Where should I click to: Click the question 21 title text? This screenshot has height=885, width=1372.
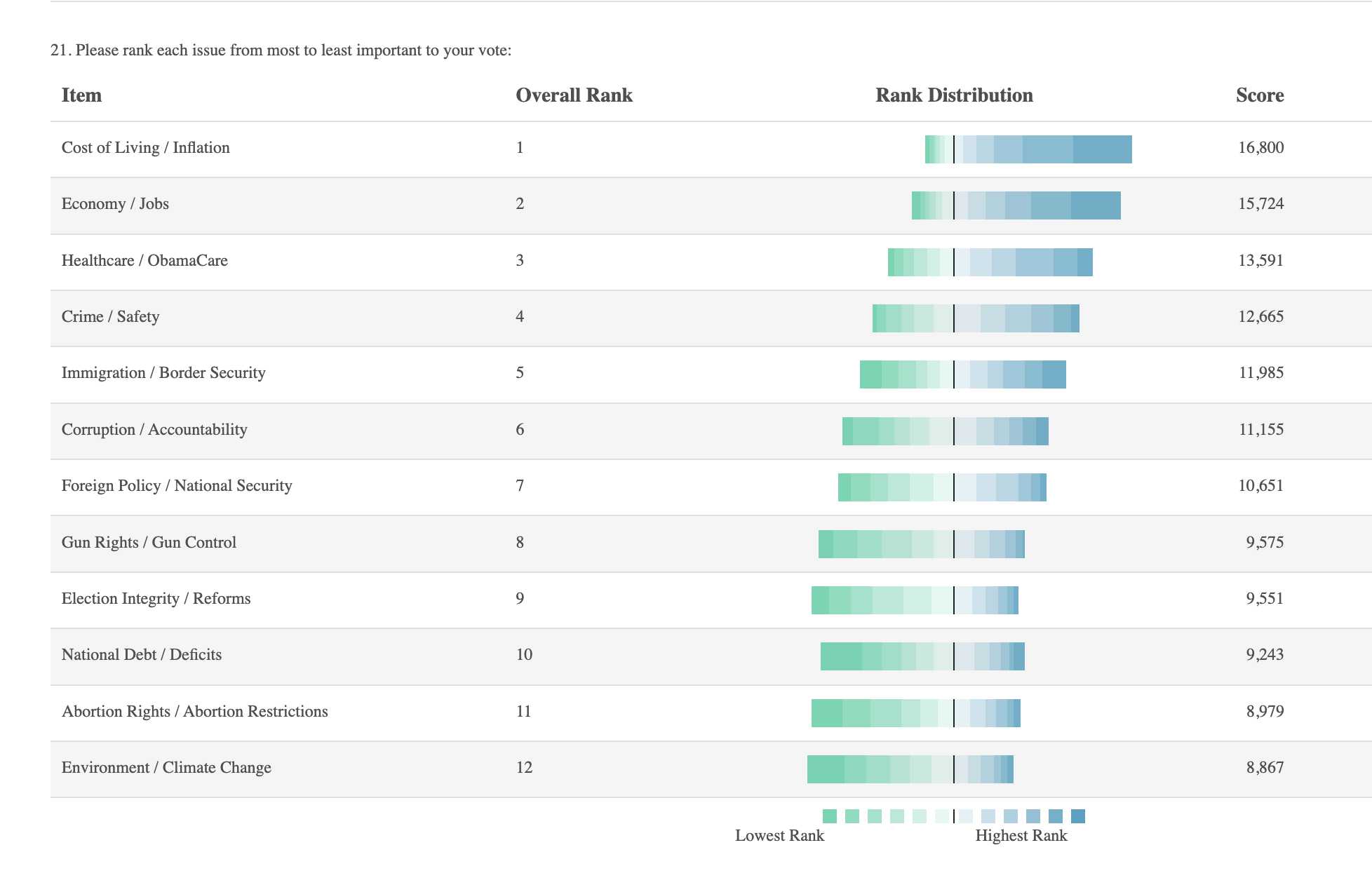(x=281, y=50)
